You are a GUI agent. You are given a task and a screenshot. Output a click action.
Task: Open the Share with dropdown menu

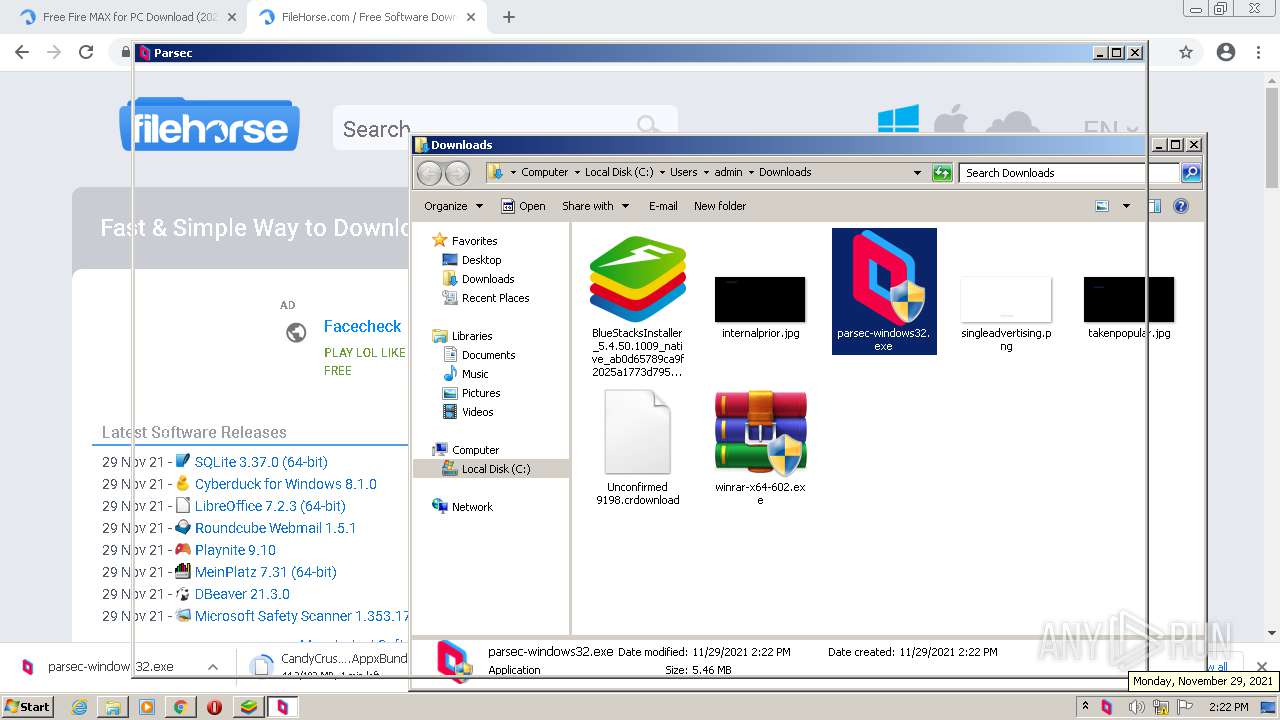596,206
